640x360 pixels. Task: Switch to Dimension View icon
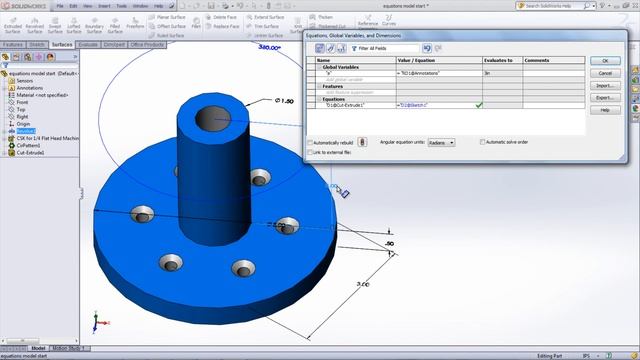(x=342, y=49)
